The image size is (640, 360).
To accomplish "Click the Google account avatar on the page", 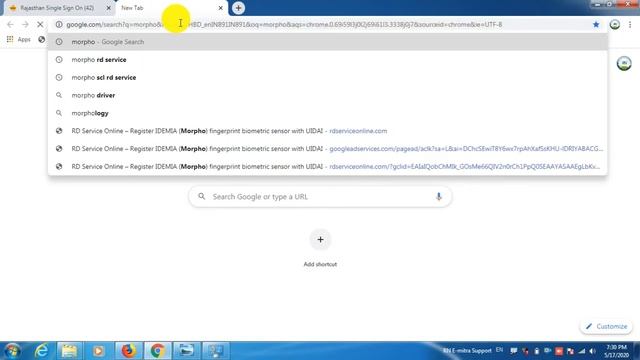I will [x=624, y=63].
